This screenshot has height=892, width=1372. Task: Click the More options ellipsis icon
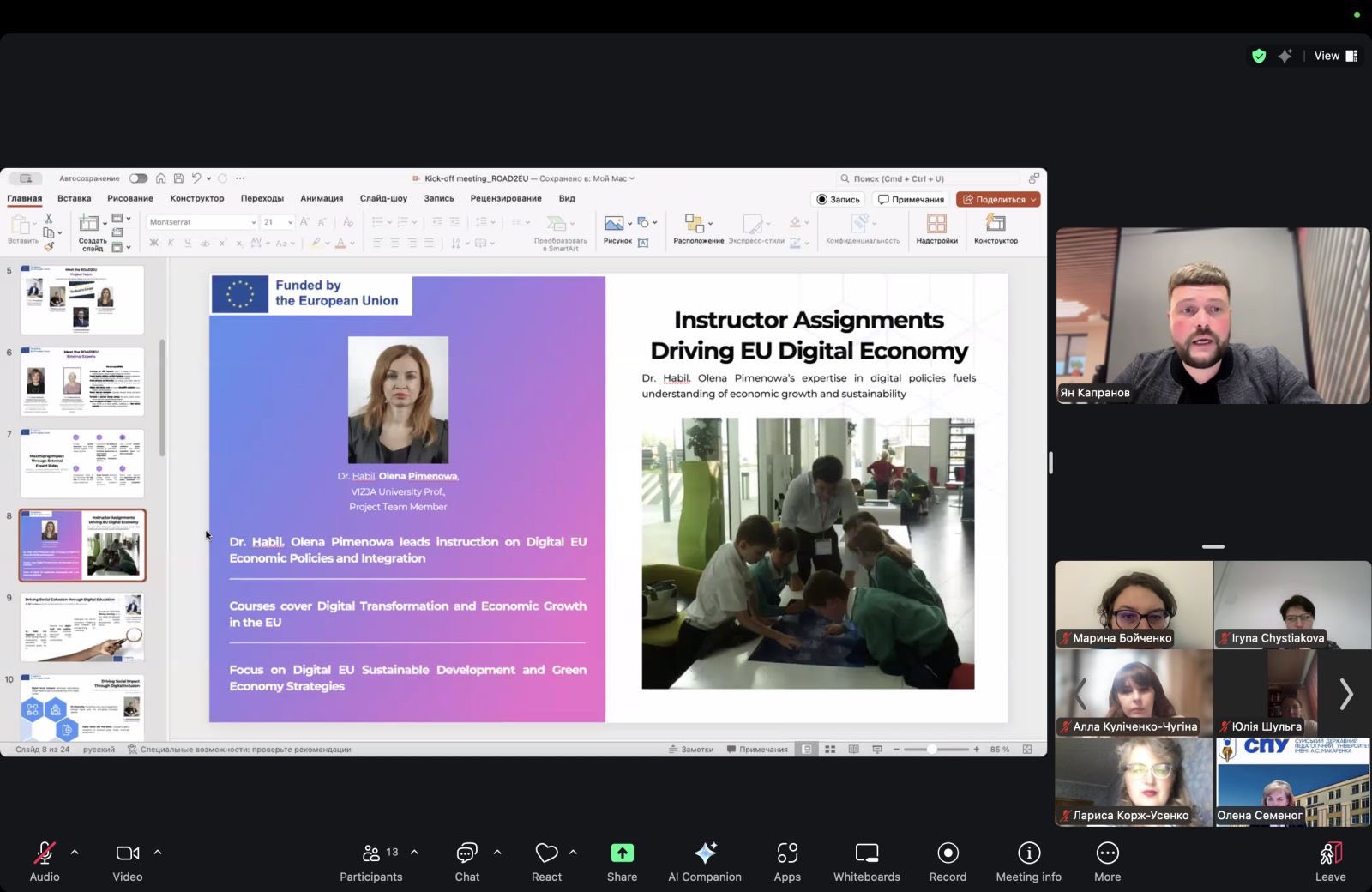(1107, 861)
